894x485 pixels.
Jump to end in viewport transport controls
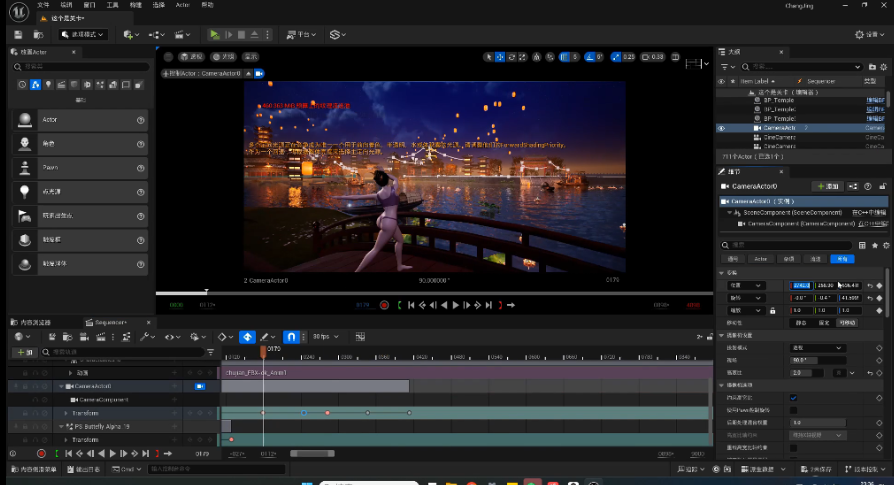tap(489, 305)
